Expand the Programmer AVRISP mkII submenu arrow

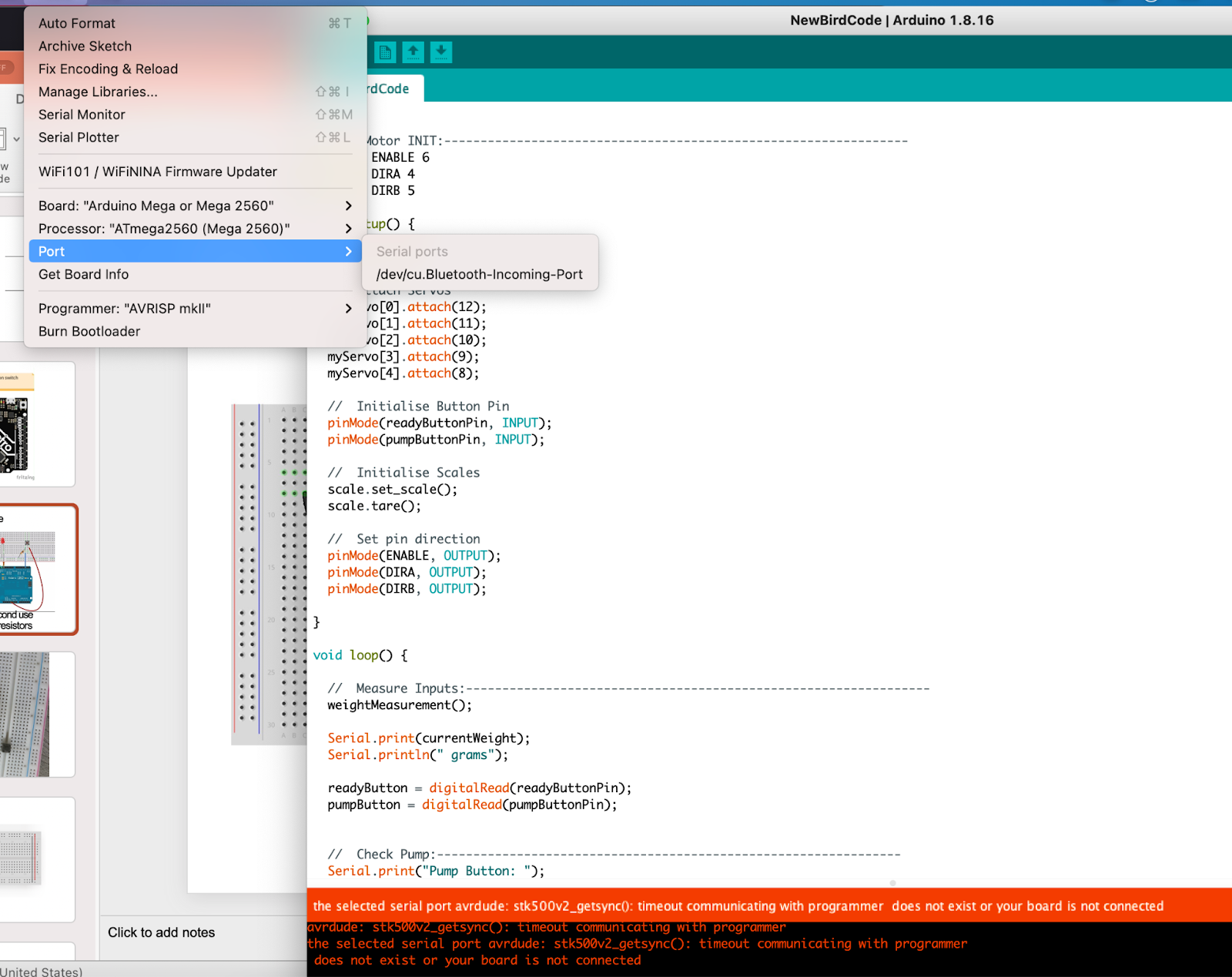tap(348, 309)
